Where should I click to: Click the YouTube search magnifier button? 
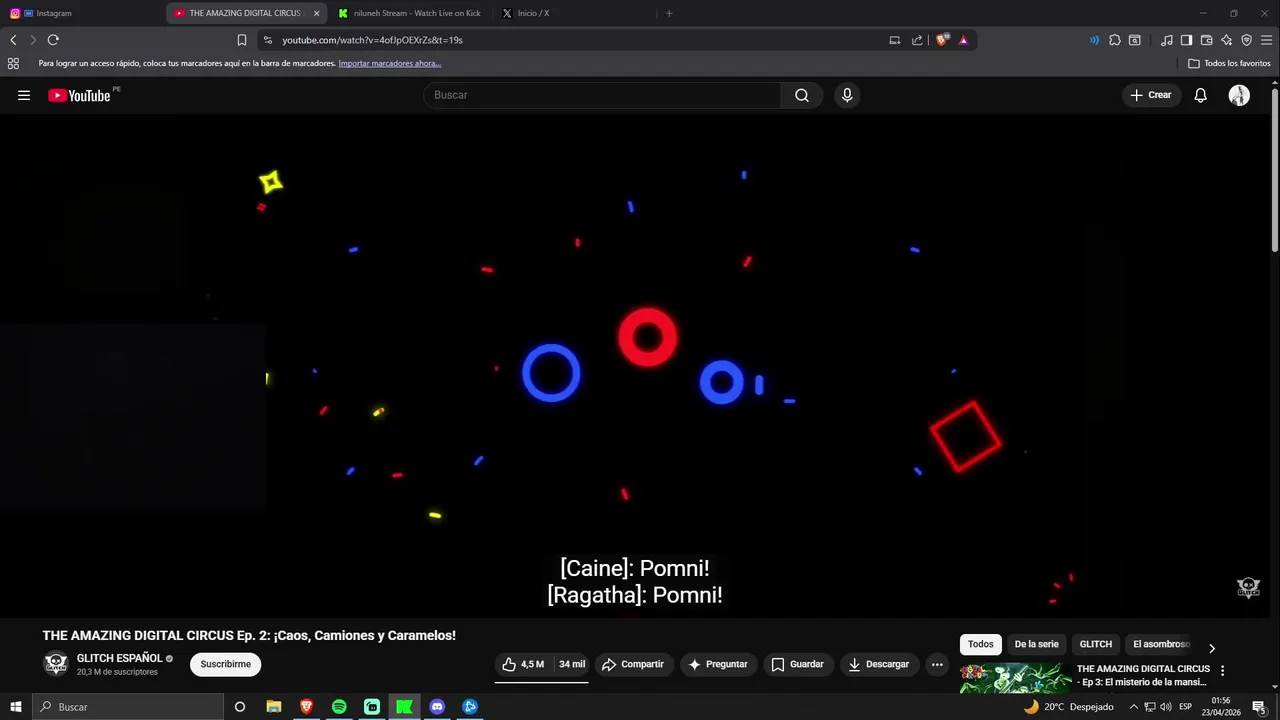pos(802,95)
